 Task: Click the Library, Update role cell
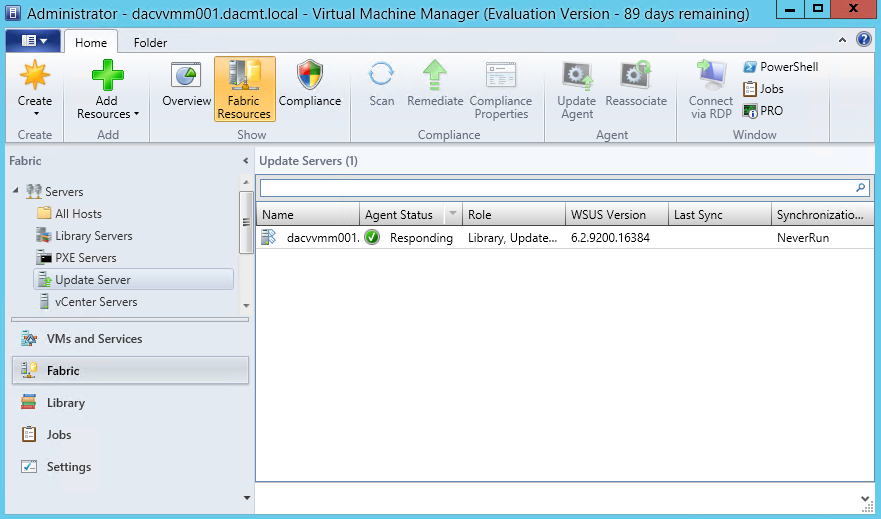[512, 238]
